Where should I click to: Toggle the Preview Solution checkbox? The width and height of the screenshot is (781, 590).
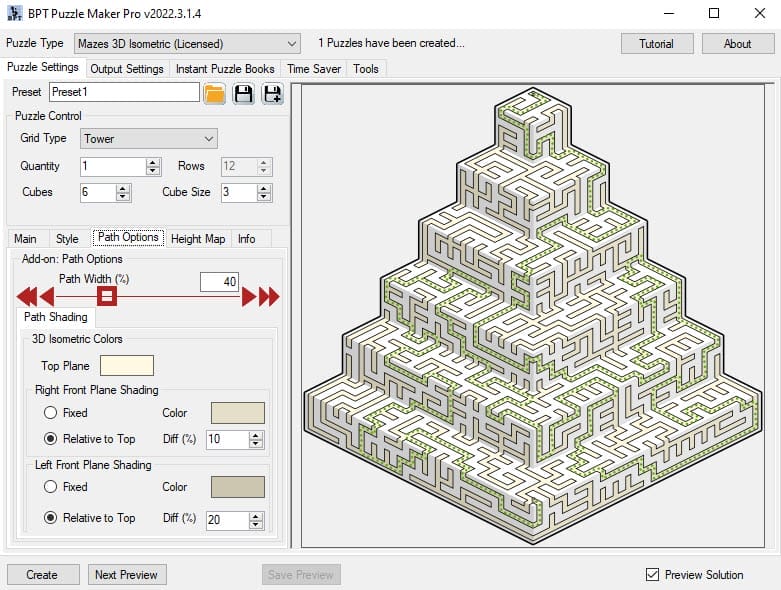(652, 574)
